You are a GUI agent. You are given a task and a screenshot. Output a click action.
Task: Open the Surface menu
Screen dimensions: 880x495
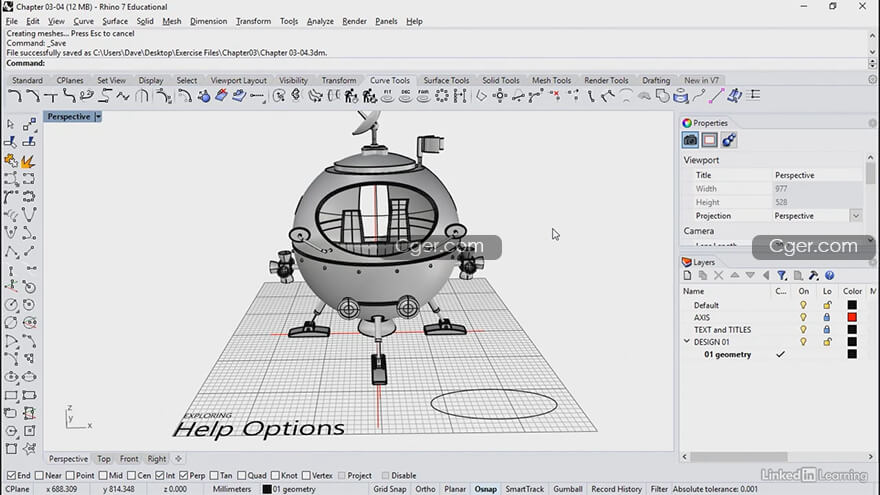[x=115, y=21]
